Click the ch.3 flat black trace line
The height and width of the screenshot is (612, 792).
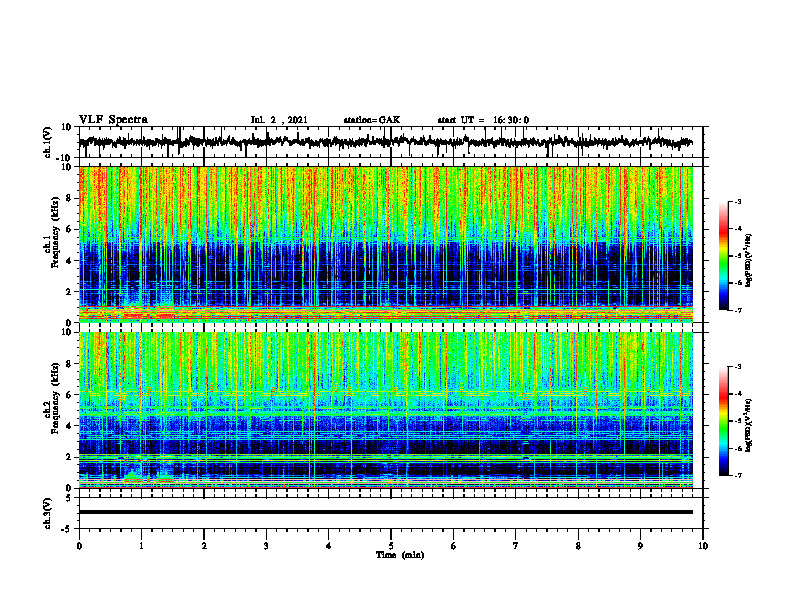(386, 512)
